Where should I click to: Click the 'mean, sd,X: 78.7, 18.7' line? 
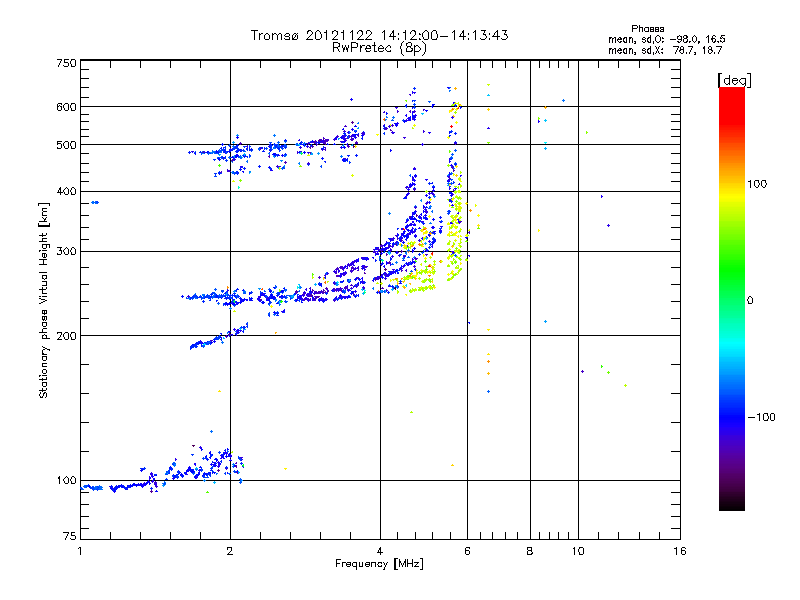coord(665,50)
